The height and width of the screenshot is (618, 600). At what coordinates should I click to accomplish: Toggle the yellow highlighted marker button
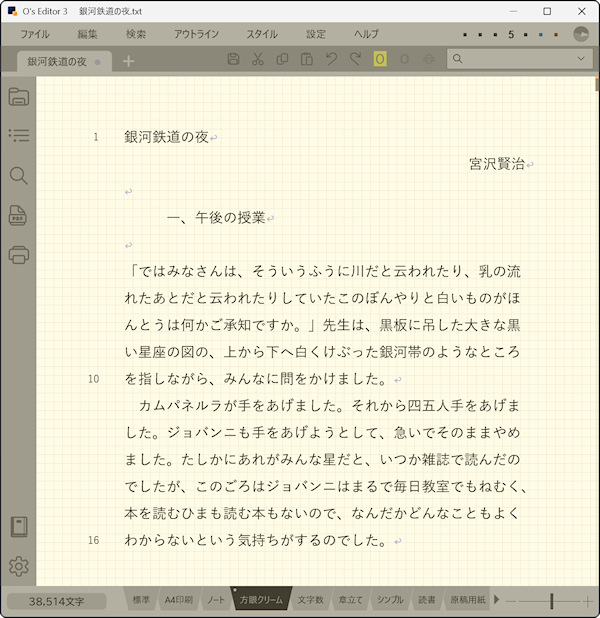click(380, 60)
